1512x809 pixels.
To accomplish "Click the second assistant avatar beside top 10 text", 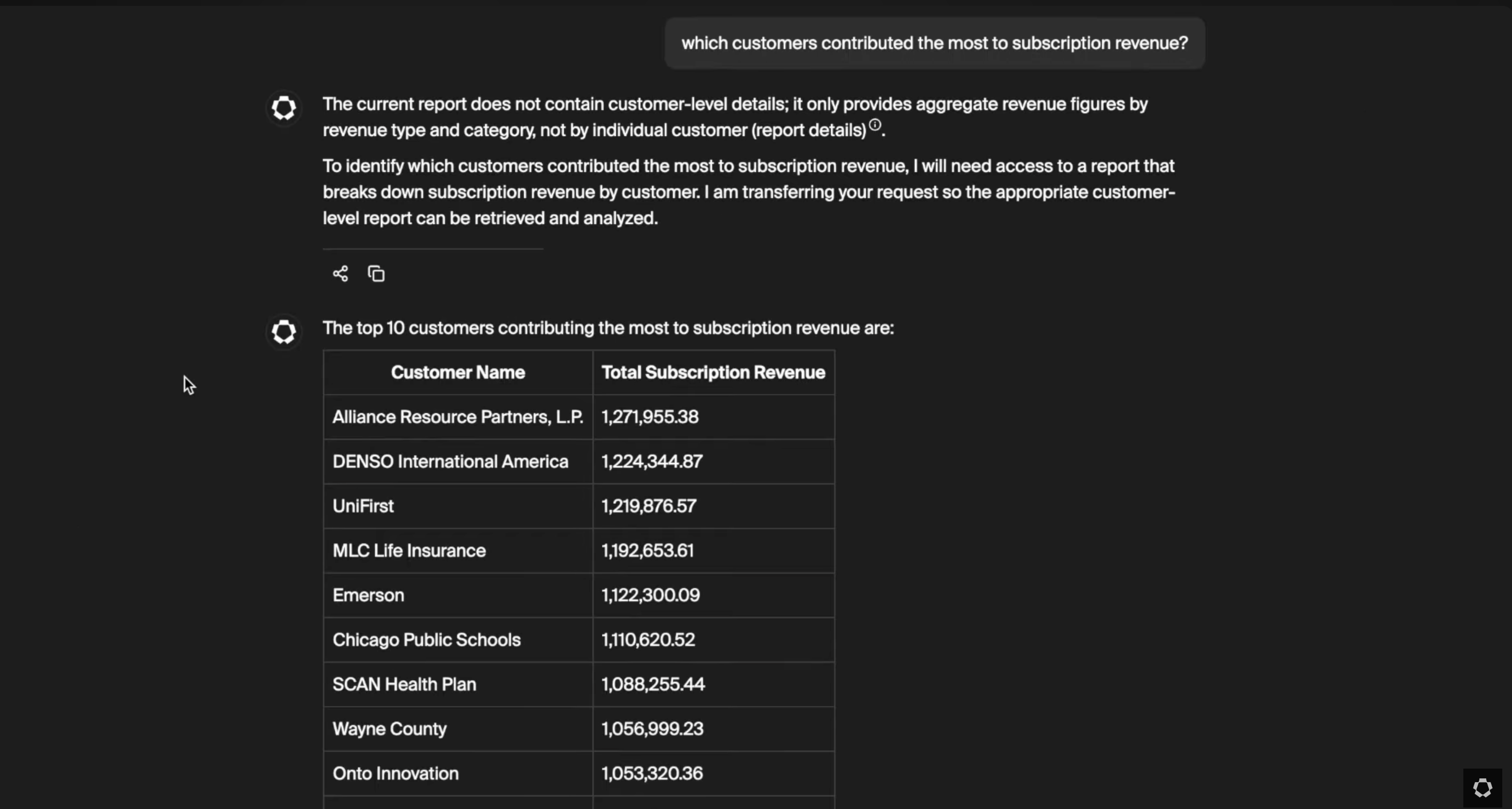I will [x=284, y=331].
